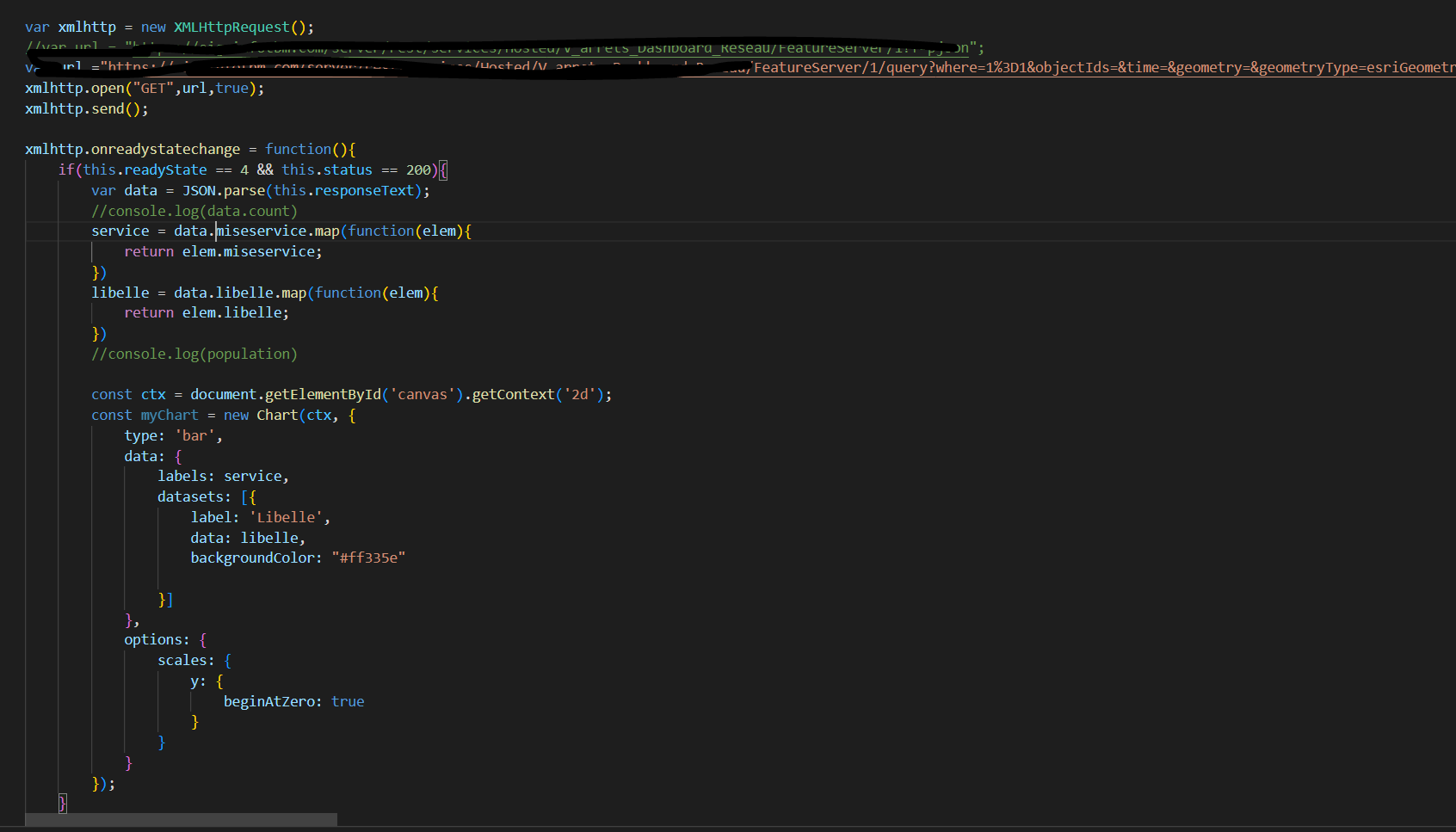
Task: Click the commented line //console.log(population)
Action: pos(194,354)
